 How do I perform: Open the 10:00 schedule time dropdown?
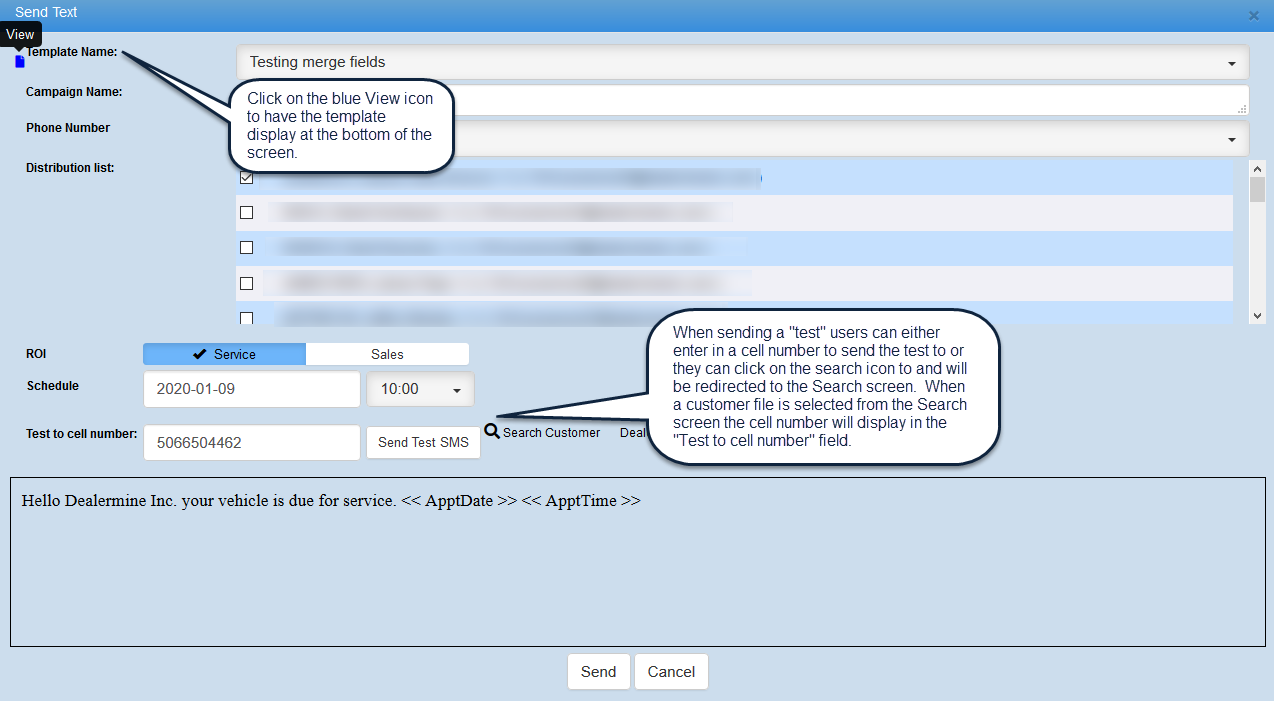tap(421, 389)
